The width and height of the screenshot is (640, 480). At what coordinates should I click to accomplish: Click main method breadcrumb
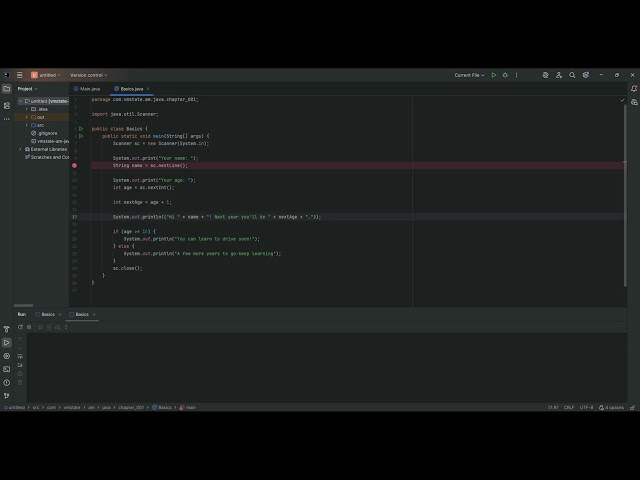click(188, 407)
